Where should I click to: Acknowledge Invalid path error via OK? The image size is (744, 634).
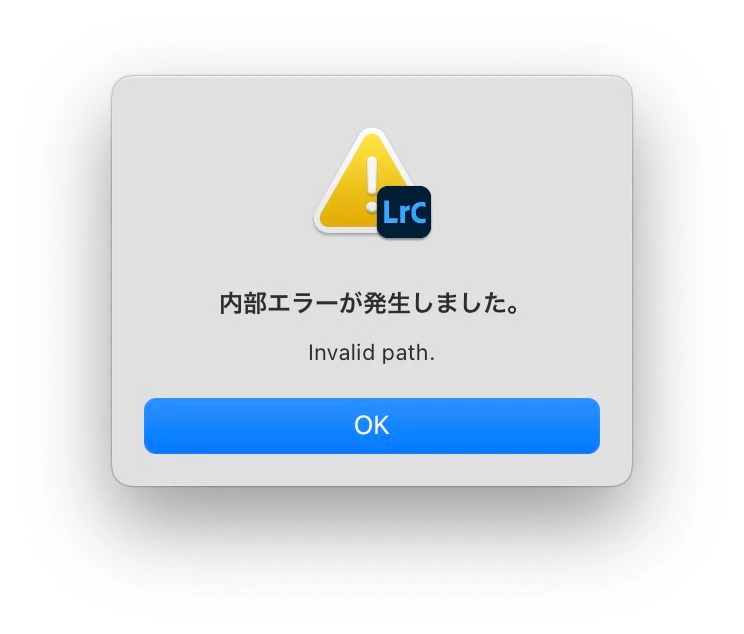pos(372,426)
